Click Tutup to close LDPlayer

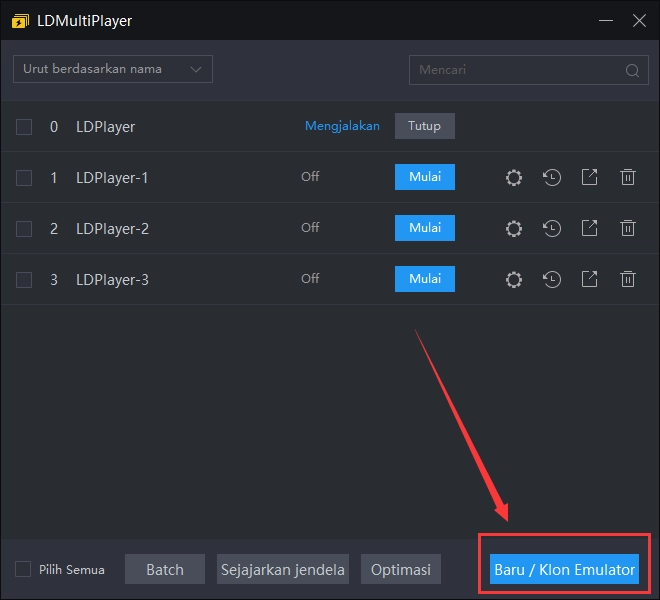tap(424, 126)
